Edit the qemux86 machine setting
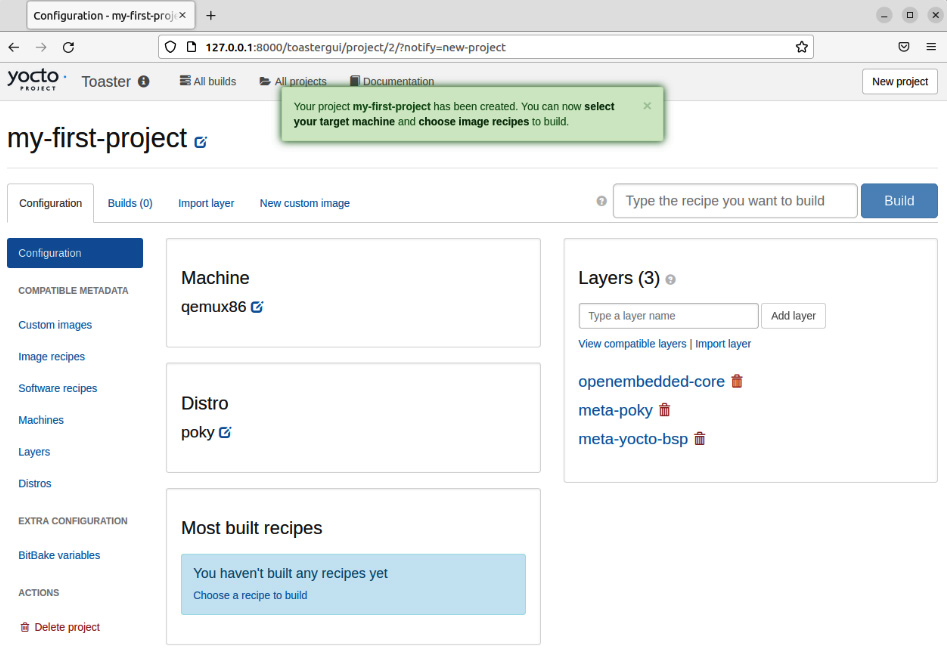Image resolution: width=947 pixels, height=660 pixels. 257,307
